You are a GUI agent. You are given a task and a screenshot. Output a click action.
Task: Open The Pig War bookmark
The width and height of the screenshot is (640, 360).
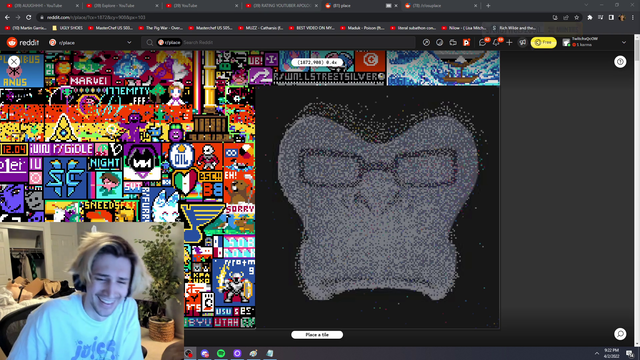tap(161, 28)
